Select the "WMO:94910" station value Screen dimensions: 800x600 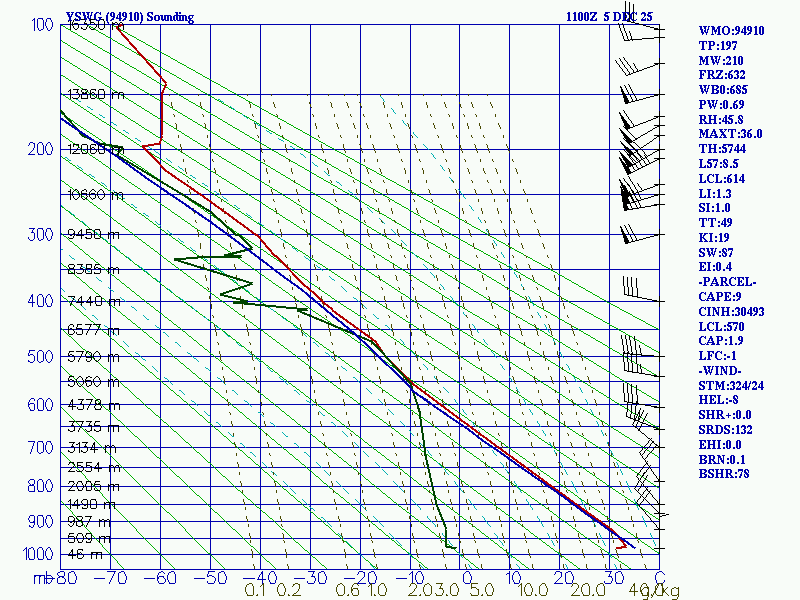tap(731, 31)
